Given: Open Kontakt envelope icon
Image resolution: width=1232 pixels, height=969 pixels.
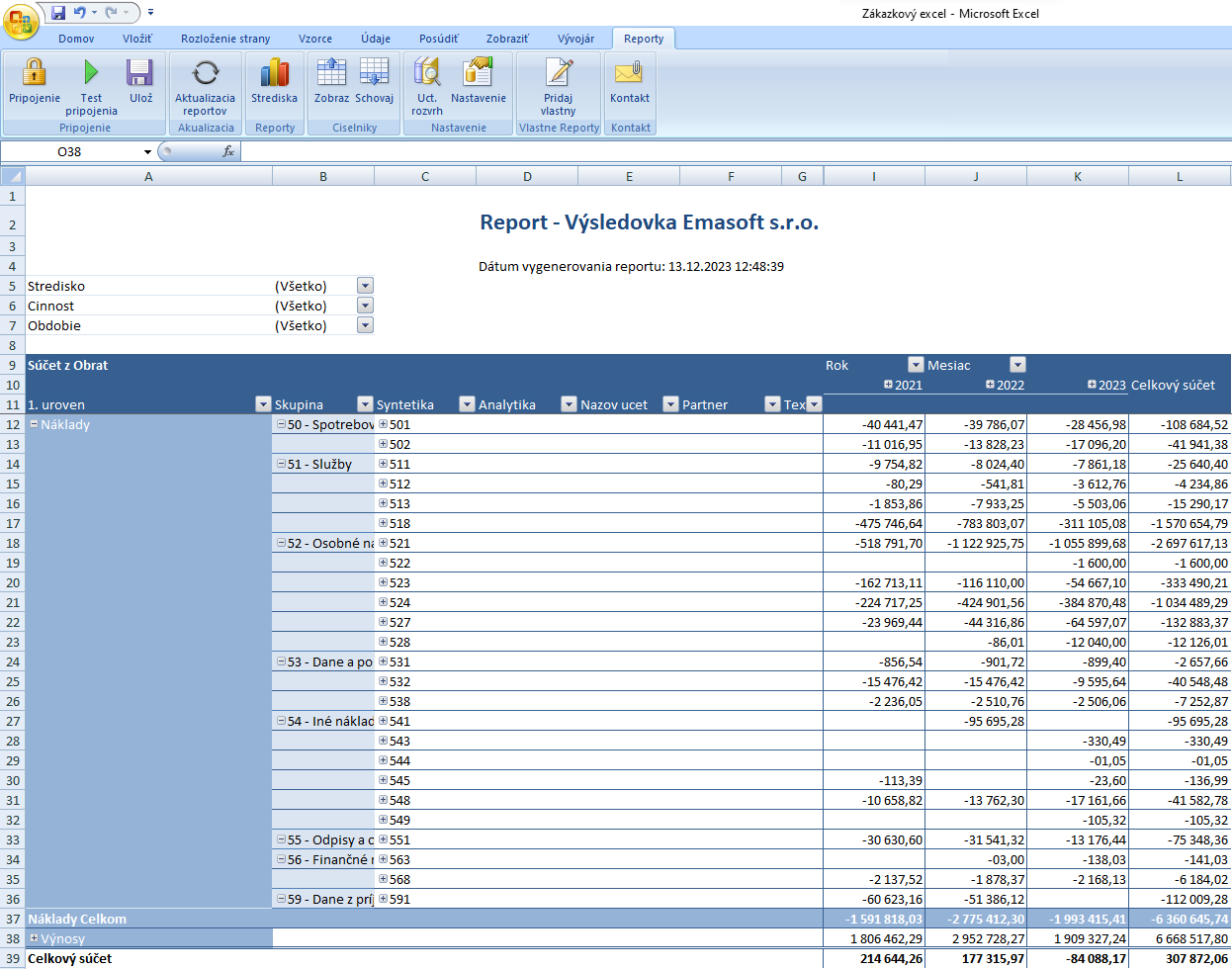Looking at the screenshot, I should (629, 72).
